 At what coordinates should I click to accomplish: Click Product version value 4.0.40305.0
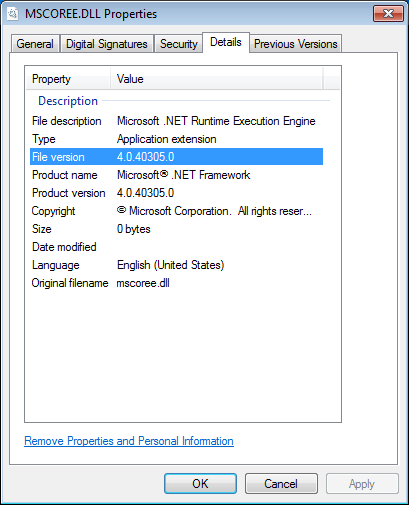pyautogui.click(x=145, y=193)
